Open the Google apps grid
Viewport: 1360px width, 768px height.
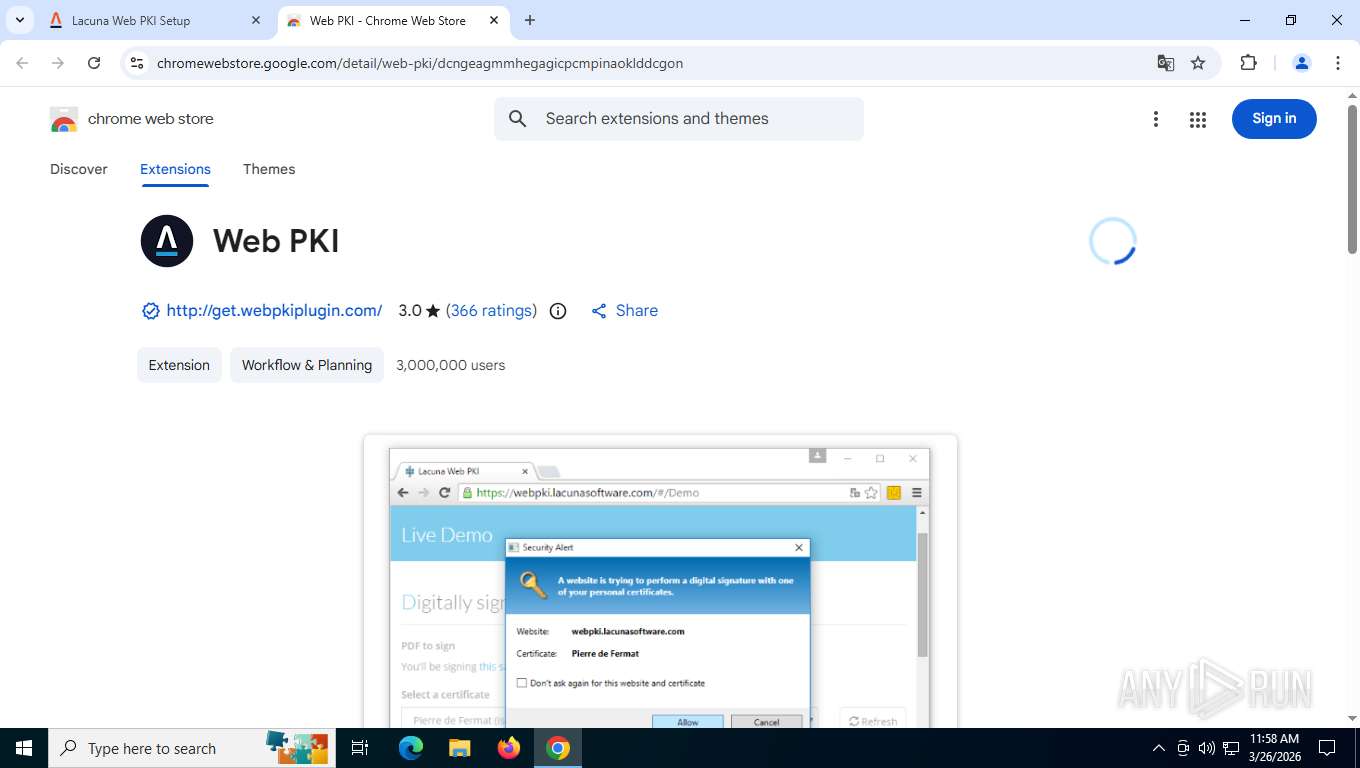pos(1198,119)
